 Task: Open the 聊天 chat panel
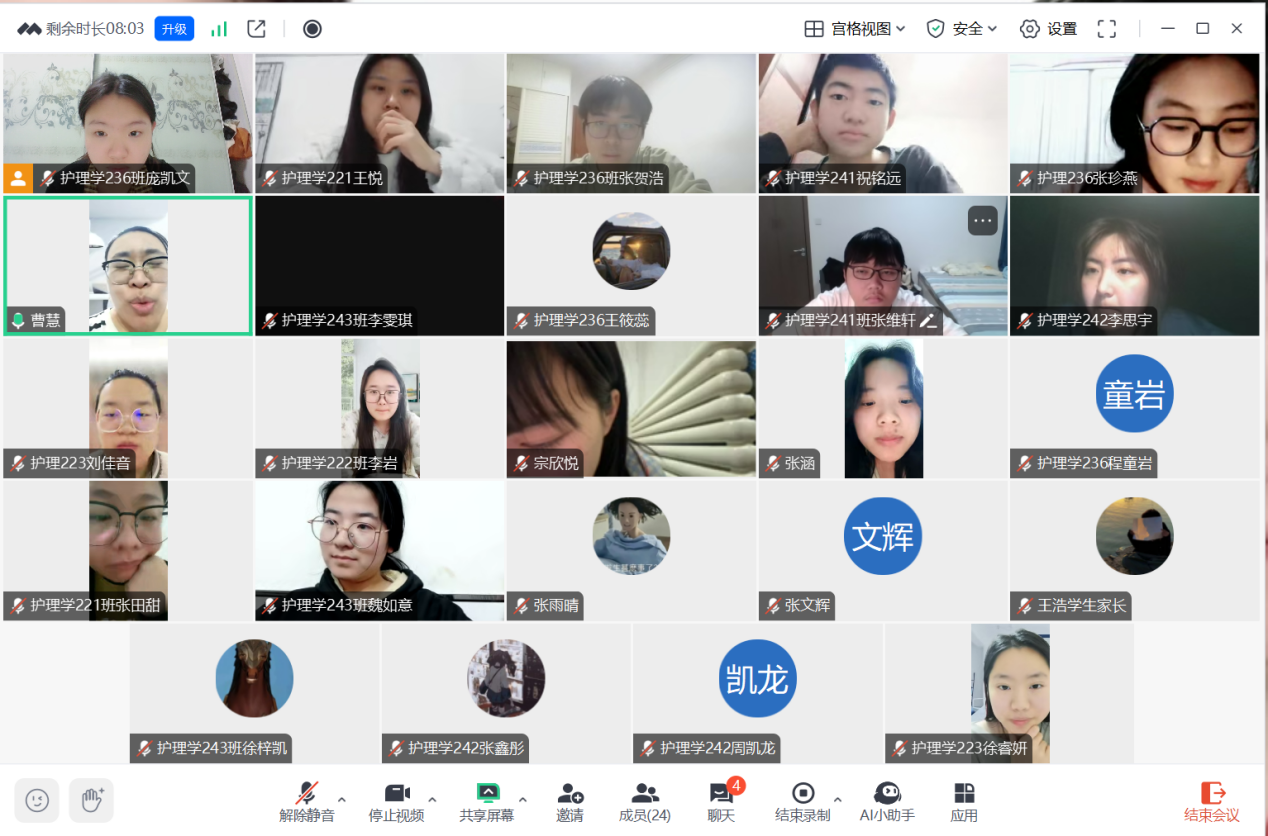tap(721, 802)
